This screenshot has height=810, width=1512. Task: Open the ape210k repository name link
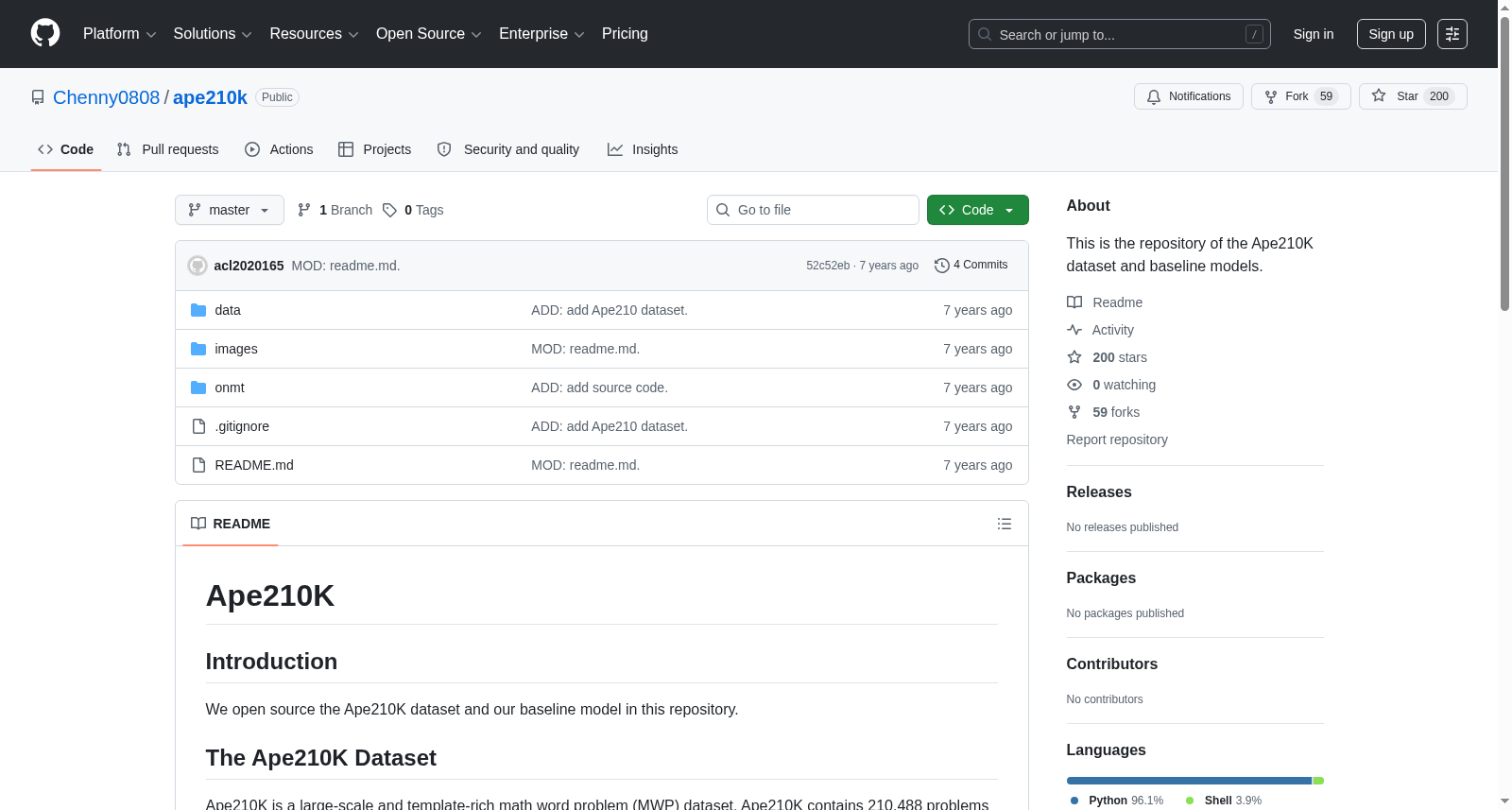click(210, 97)
